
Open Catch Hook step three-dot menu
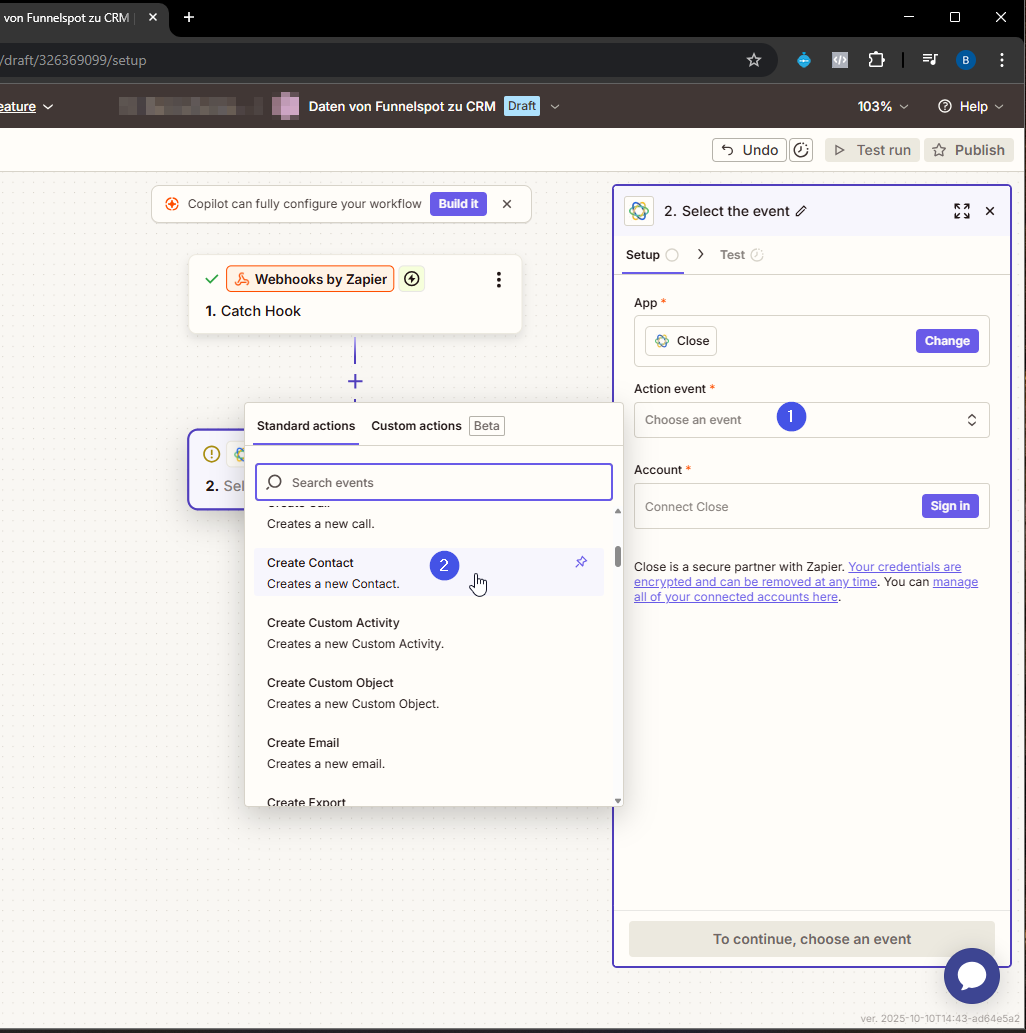[499, 279]
